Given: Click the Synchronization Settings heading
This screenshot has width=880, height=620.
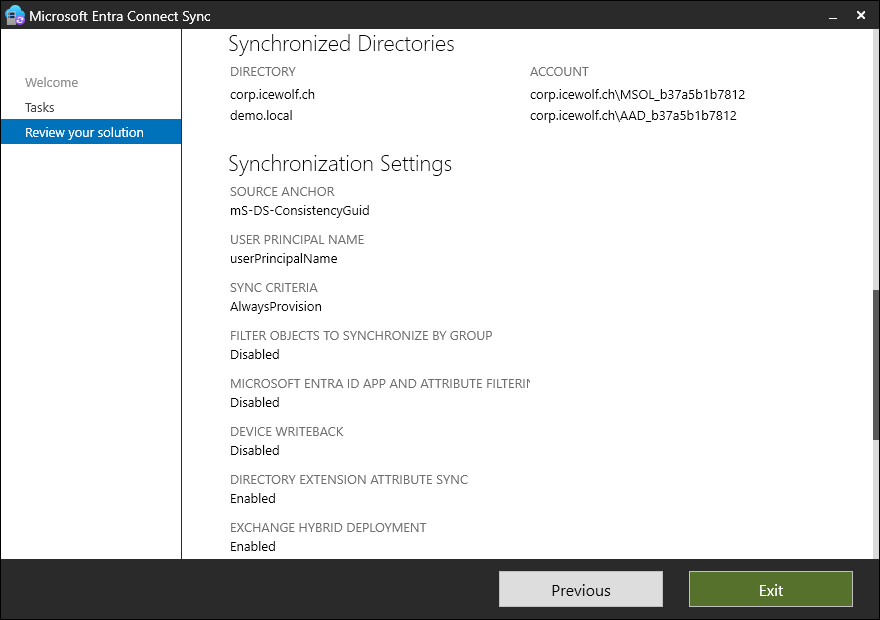Looking at the screenshot, I should (x=340, y=164).
